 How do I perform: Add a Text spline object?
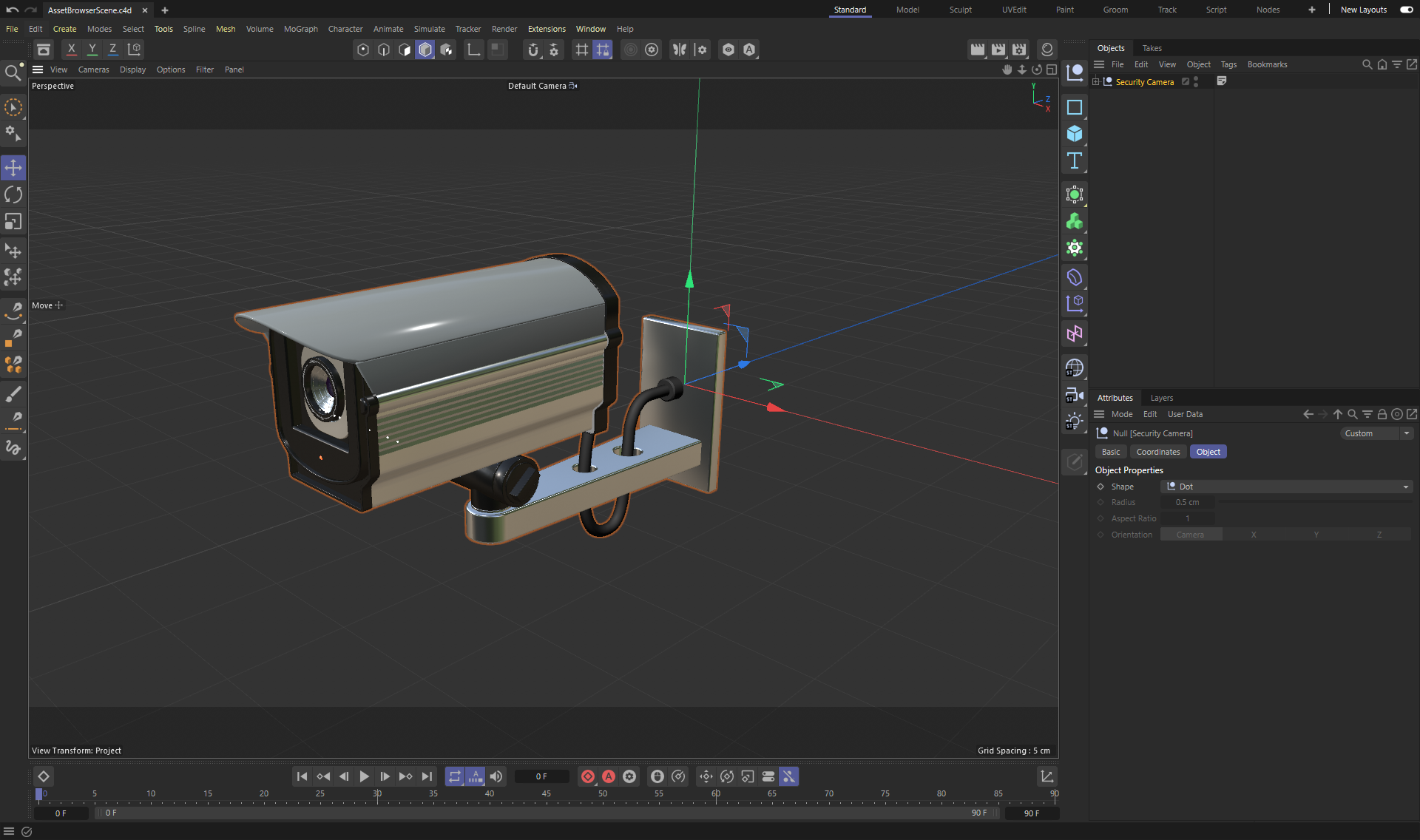click(x=1075, y=161)
